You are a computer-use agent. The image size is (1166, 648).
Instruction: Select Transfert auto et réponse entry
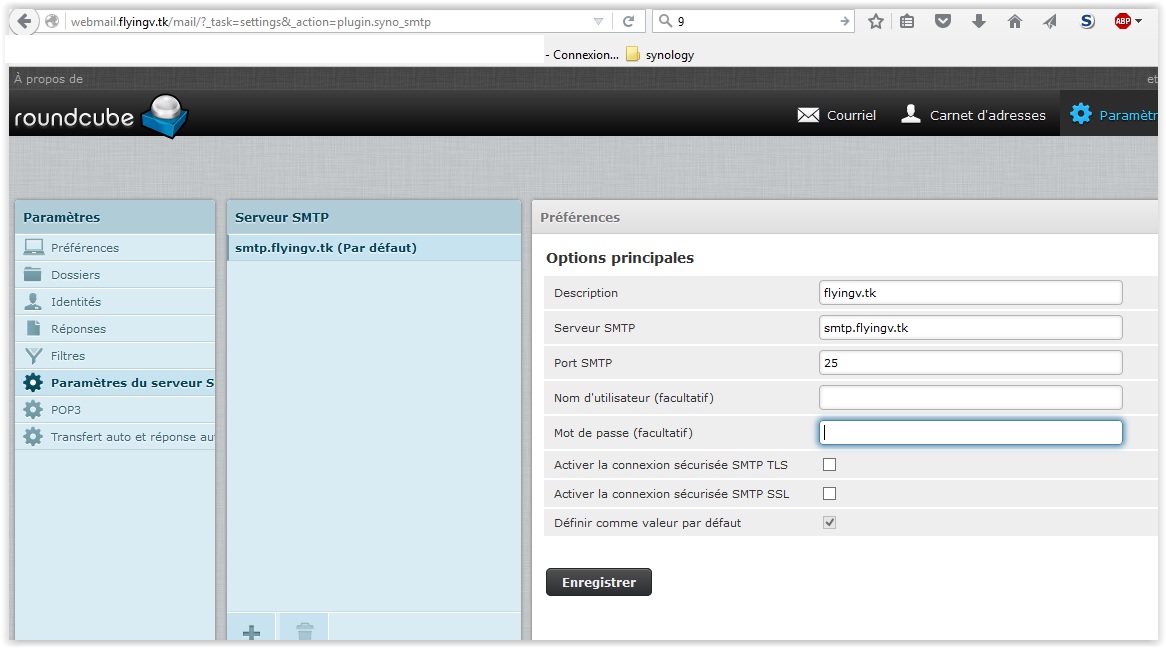[x=115, y=437]
